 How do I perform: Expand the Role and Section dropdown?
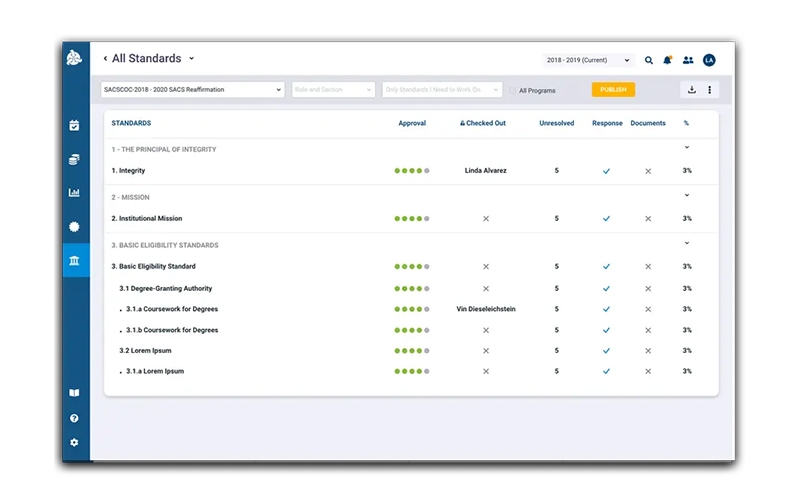pyautogui.click(x=334, y=90)
